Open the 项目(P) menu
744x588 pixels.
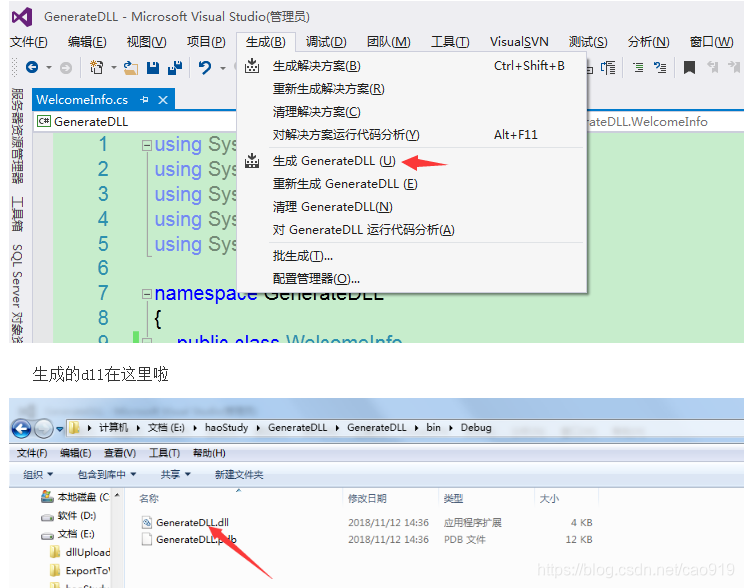coord(206,42)
